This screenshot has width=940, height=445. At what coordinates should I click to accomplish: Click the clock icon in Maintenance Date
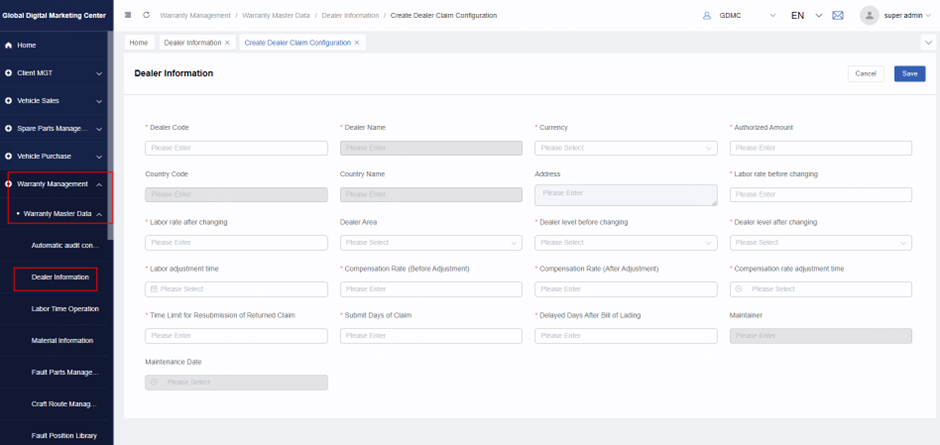pyautogui.click(x=154, y=383)
